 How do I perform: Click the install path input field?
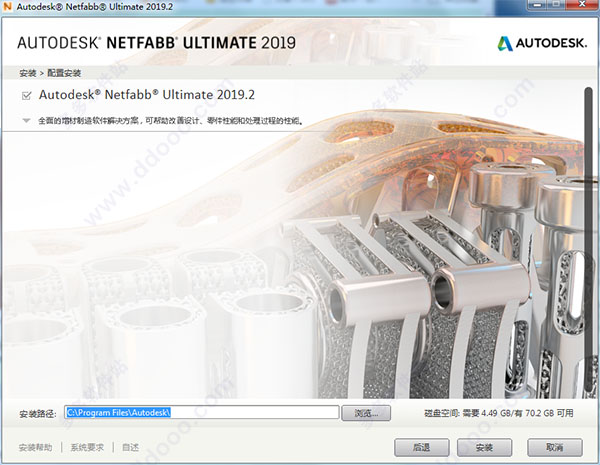pos(202,412)
